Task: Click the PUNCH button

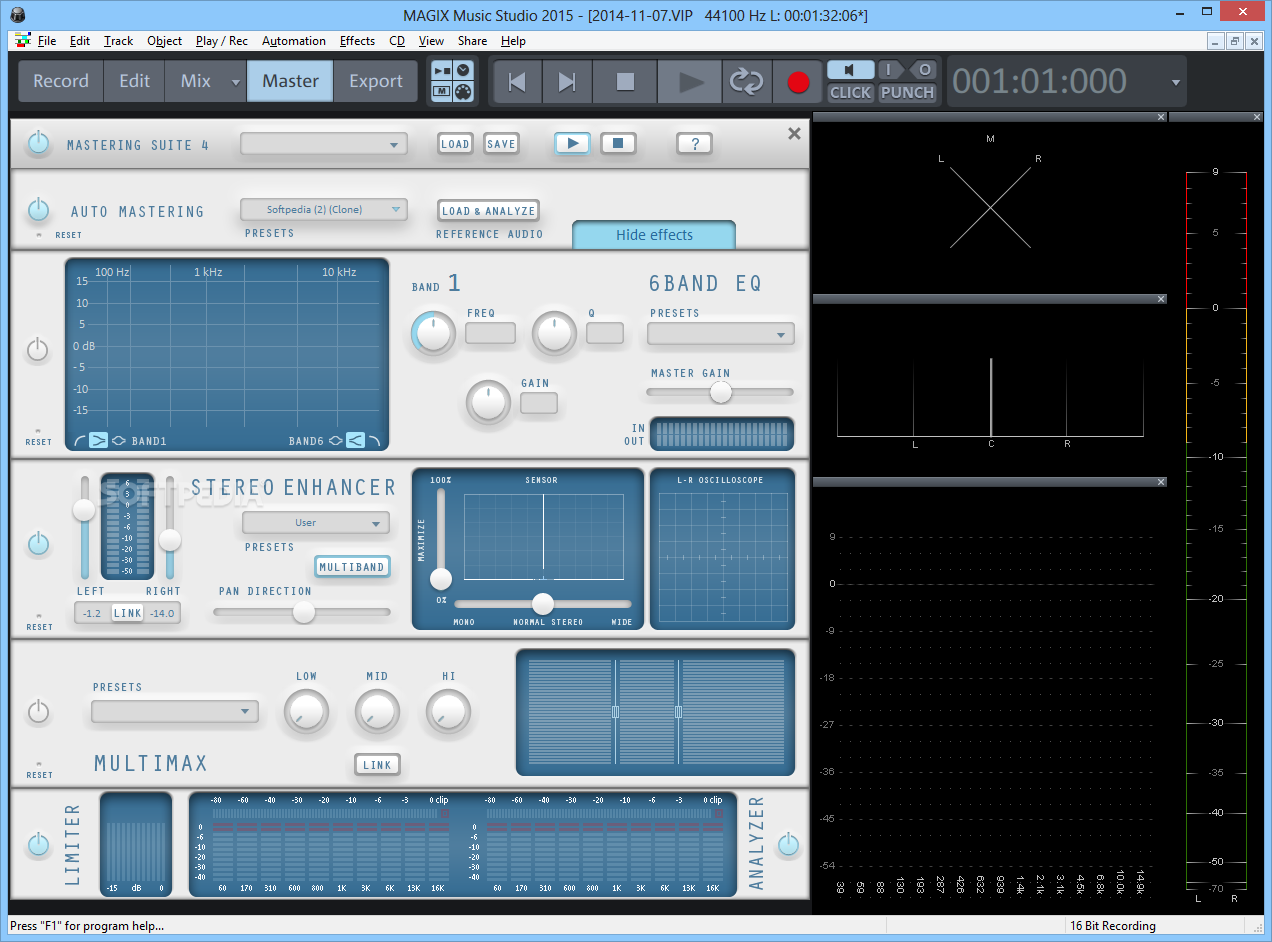Action: [x=907, y=92]
